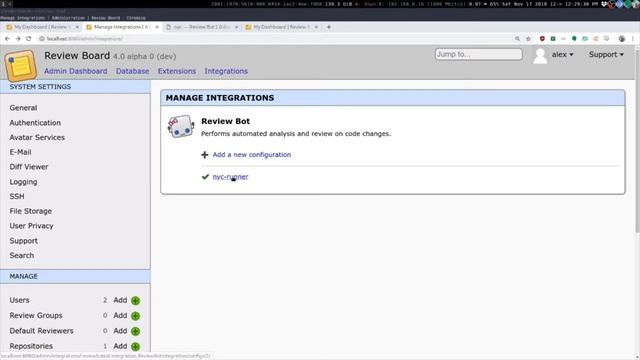Click the browser forward arrow
The image size is (640, 360).
(x=18, y=39)
